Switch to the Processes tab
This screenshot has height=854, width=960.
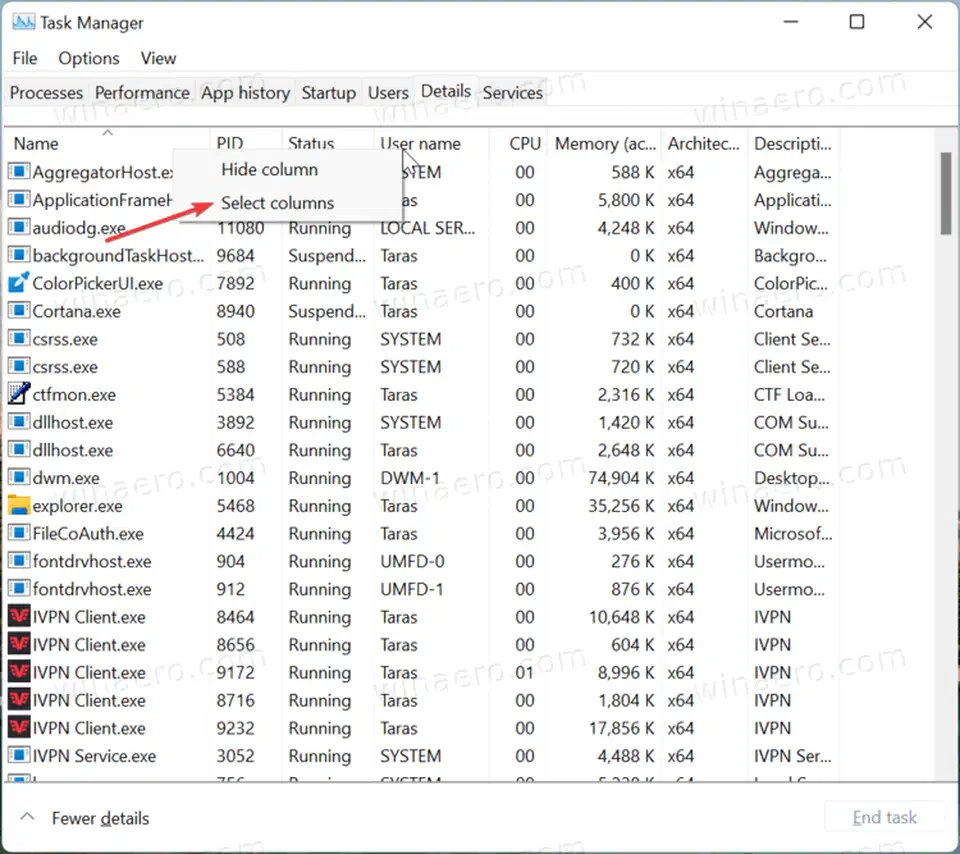(x=47, y=93)
